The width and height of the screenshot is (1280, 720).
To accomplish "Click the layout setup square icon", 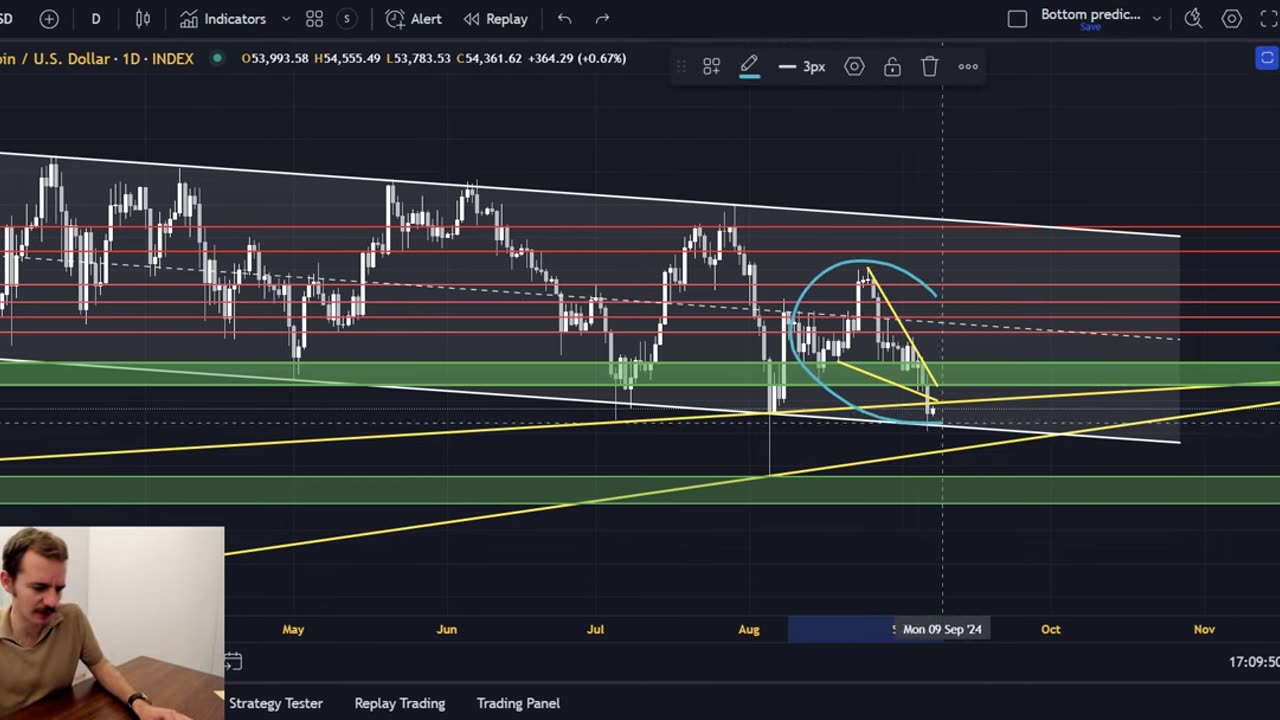I will tap(1017, 19).
